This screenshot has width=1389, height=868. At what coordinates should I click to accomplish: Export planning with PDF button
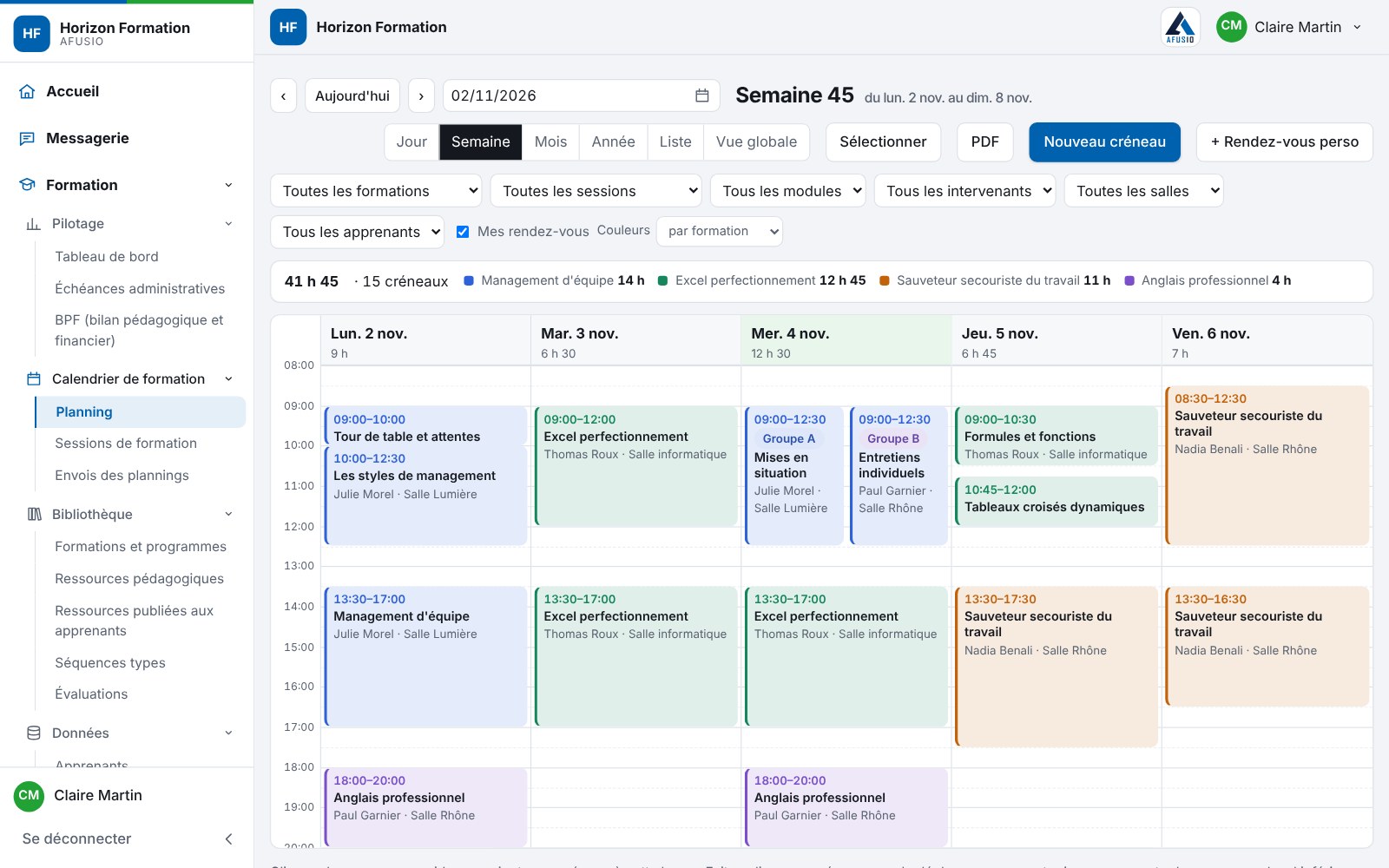coord(985,142)
